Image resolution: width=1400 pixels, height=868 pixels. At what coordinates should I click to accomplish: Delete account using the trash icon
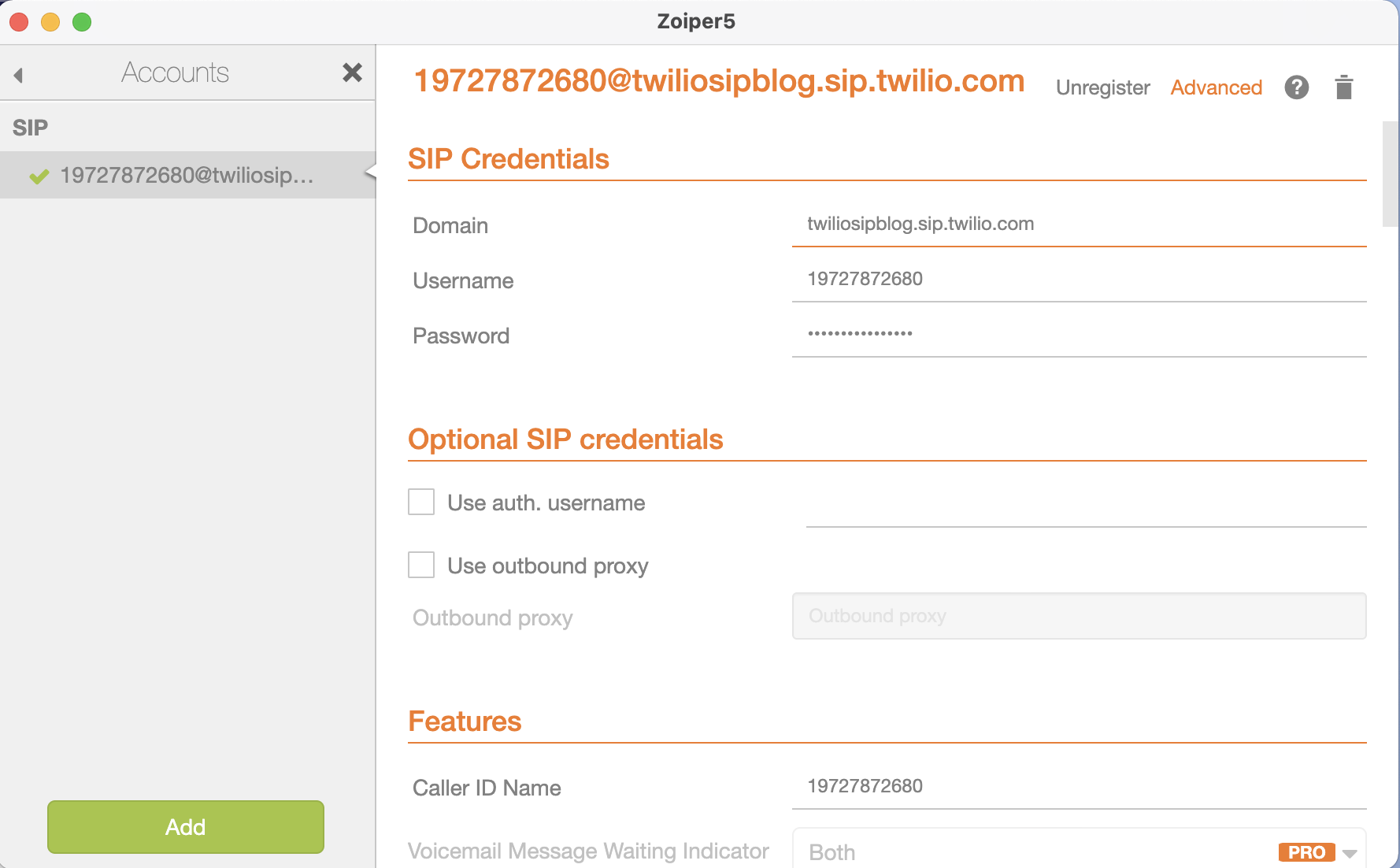click(1343, 87)
